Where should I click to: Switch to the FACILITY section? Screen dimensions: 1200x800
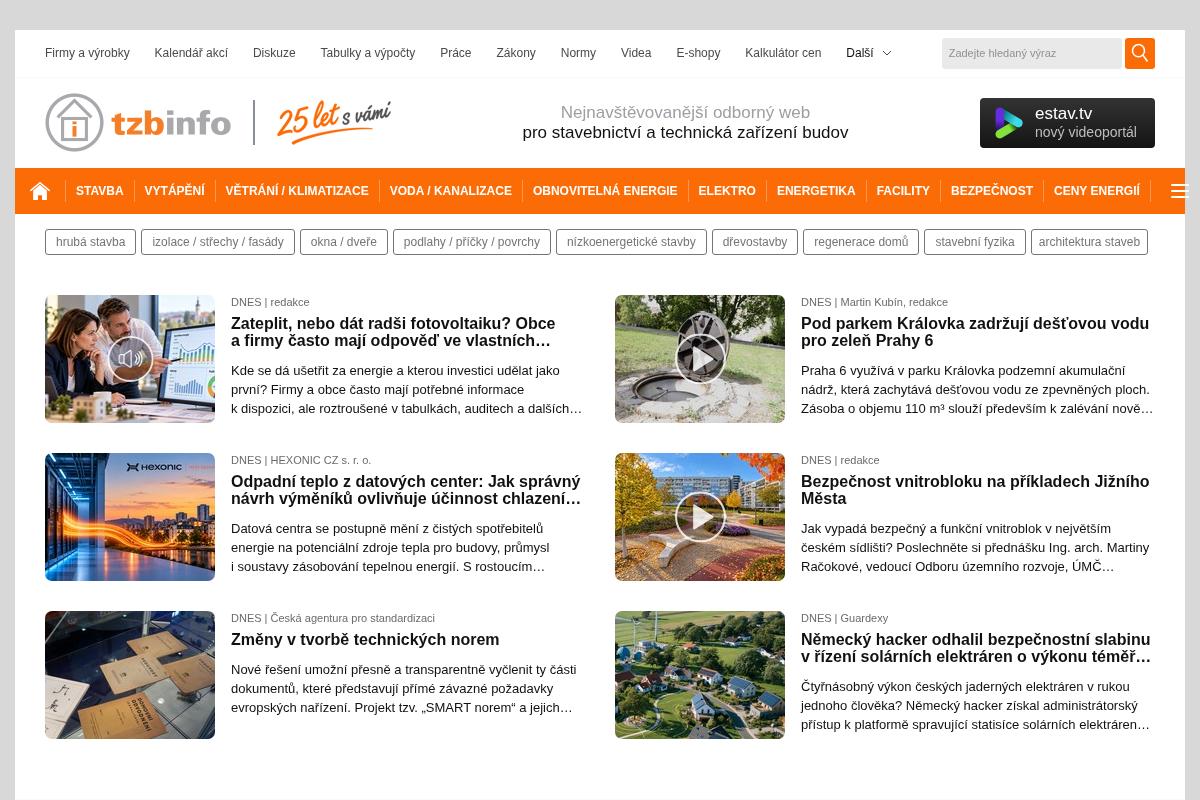(x=903, y=191)
